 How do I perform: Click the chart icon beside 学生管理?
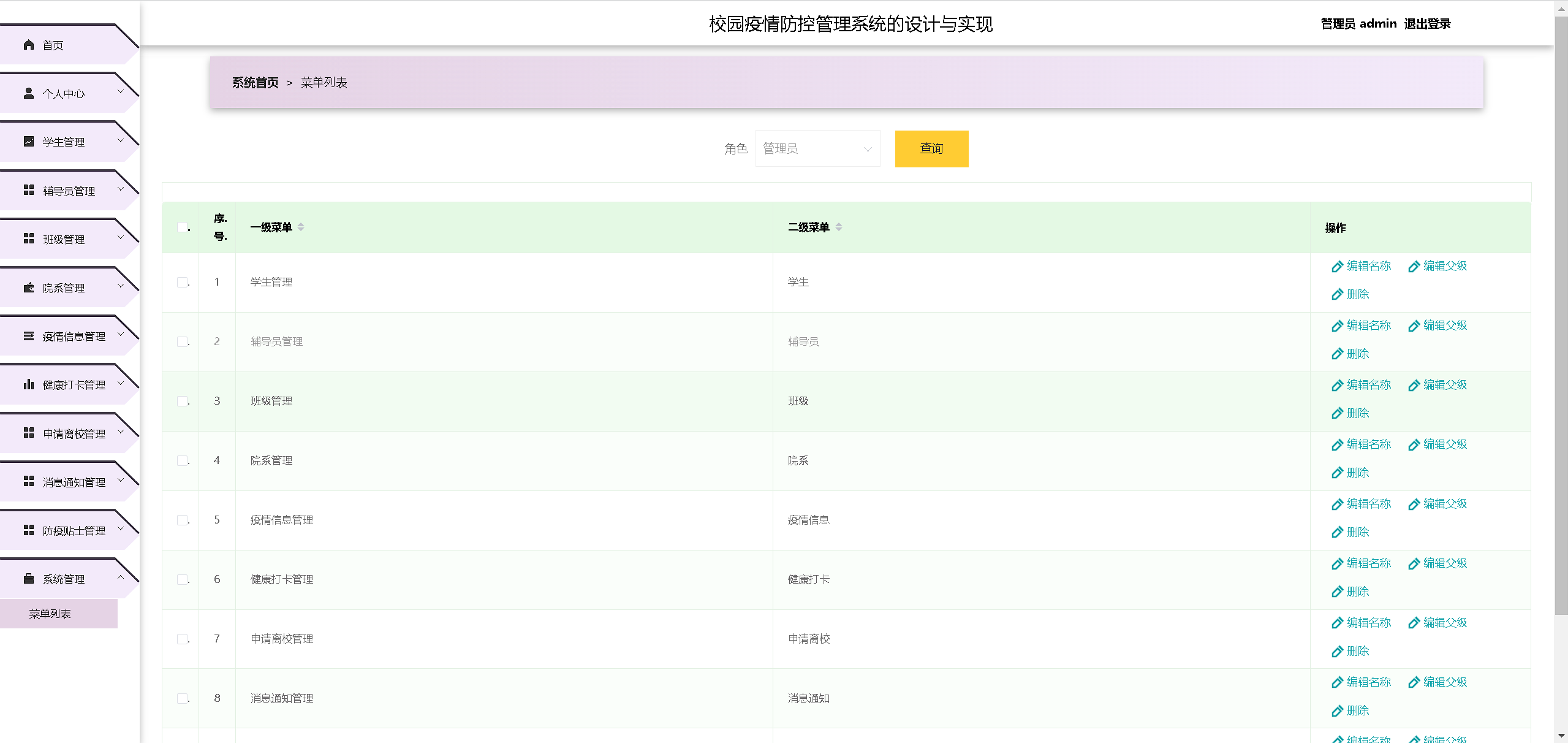[28, 142]
